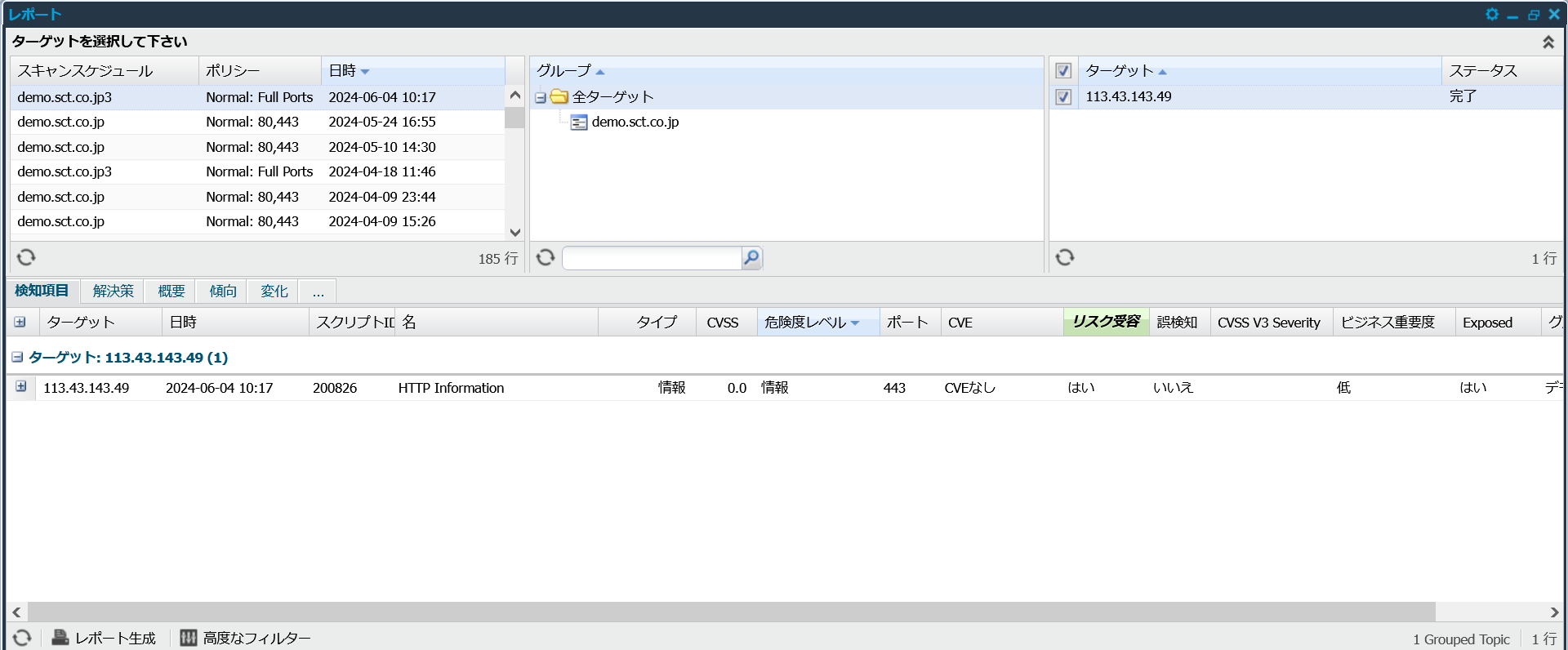1568x650 pixels.
Task: Select the scan dated 2024-04-09 15:26
Action: tap(258, 221)
